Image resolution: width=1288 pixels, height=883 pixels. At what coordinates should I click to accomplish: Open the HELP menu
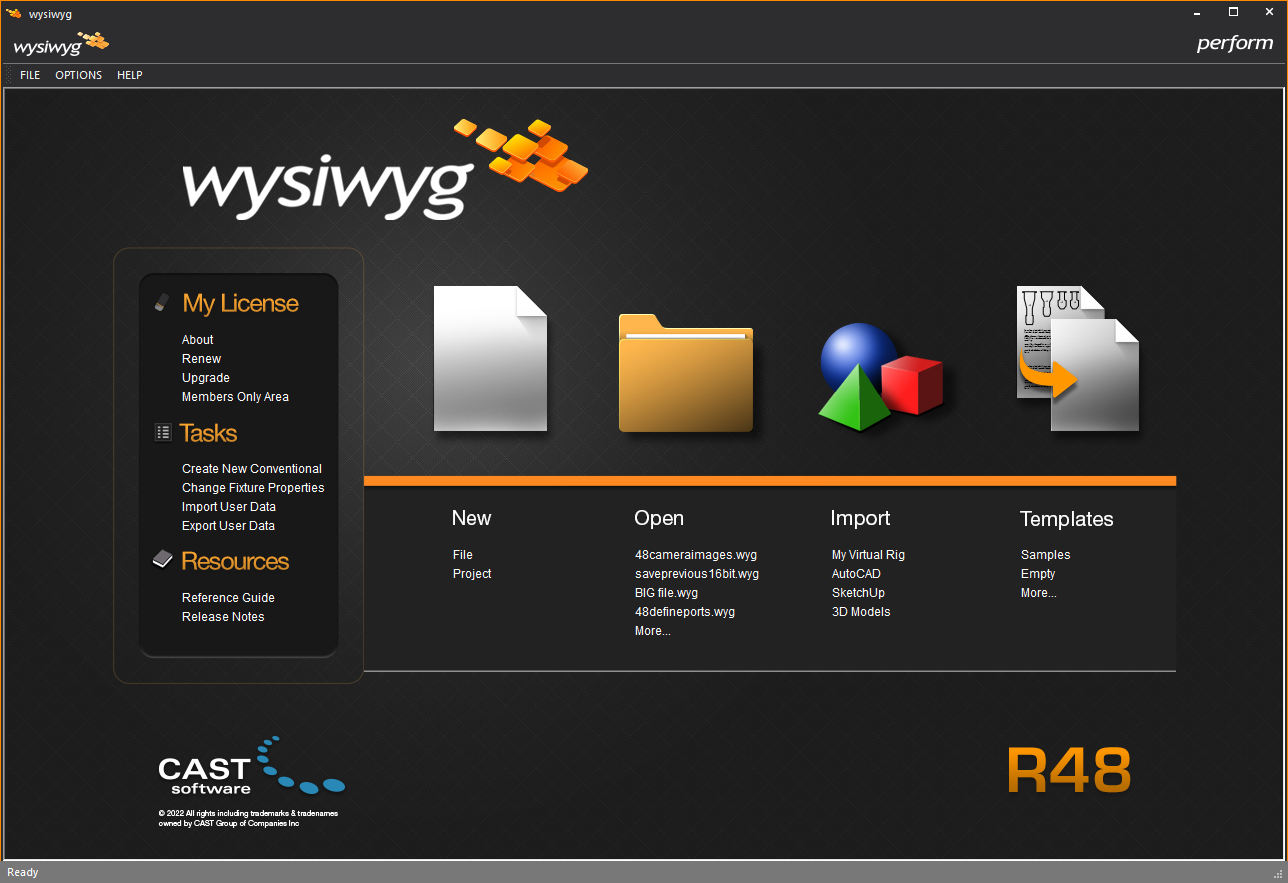point(130,75)
